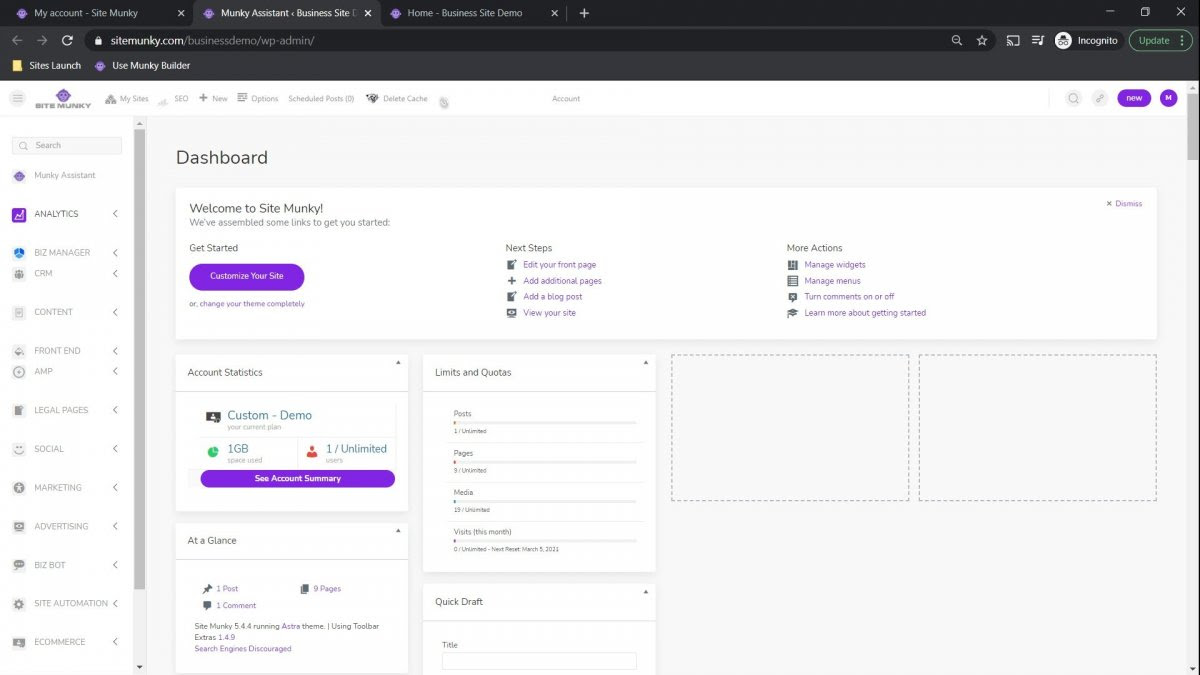Viewport: 1200px width, 675px height.
Task: Open Edit your front page link
Action: (x=559, y=265)
